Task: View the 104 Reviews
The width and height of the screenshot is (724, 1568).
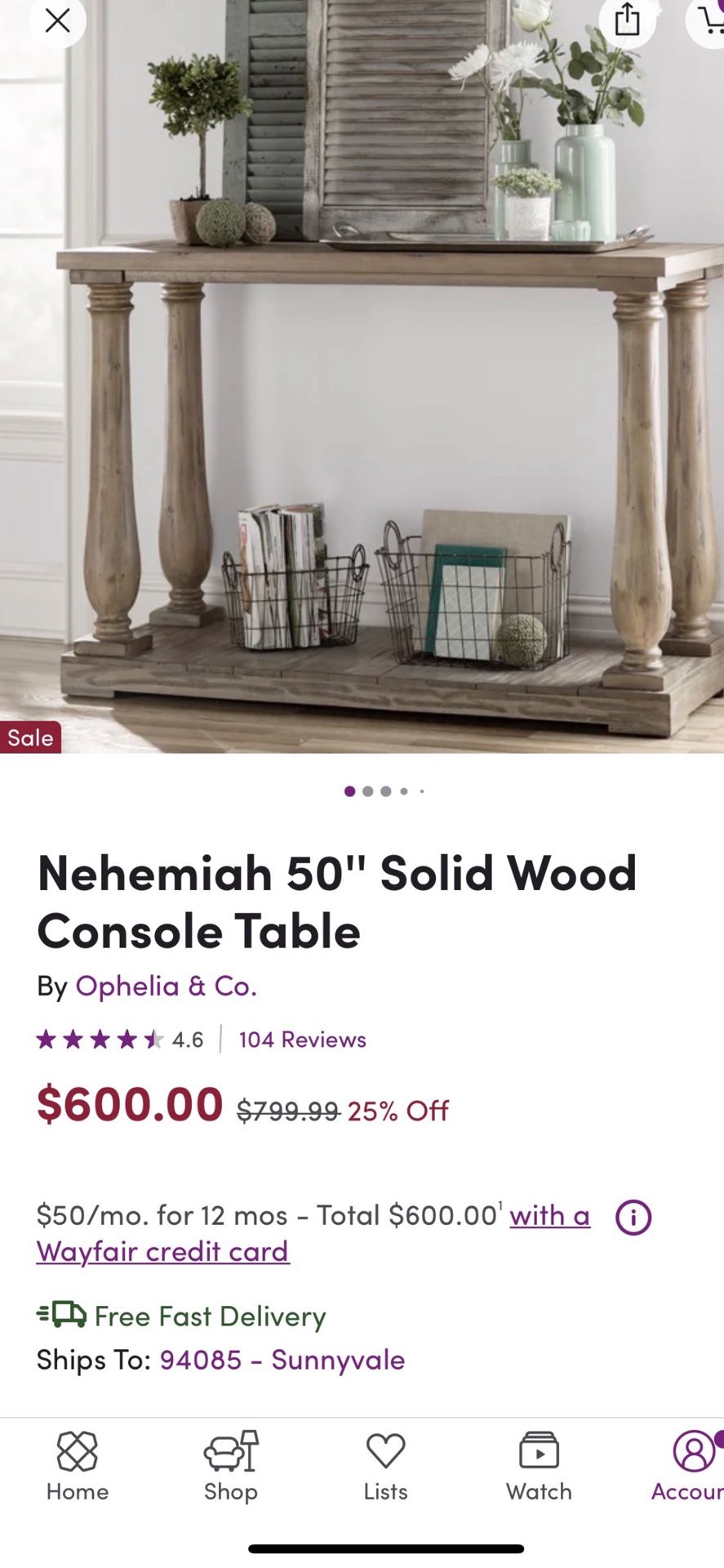Action: click(x=302, y=1040)
